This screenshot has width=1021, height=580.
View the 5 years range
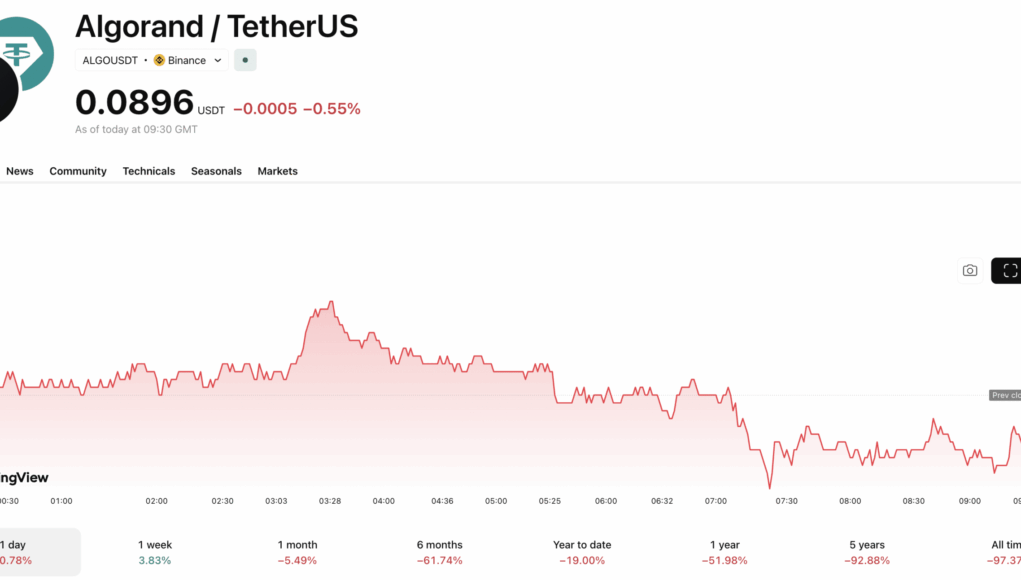(x=867, y=552)
